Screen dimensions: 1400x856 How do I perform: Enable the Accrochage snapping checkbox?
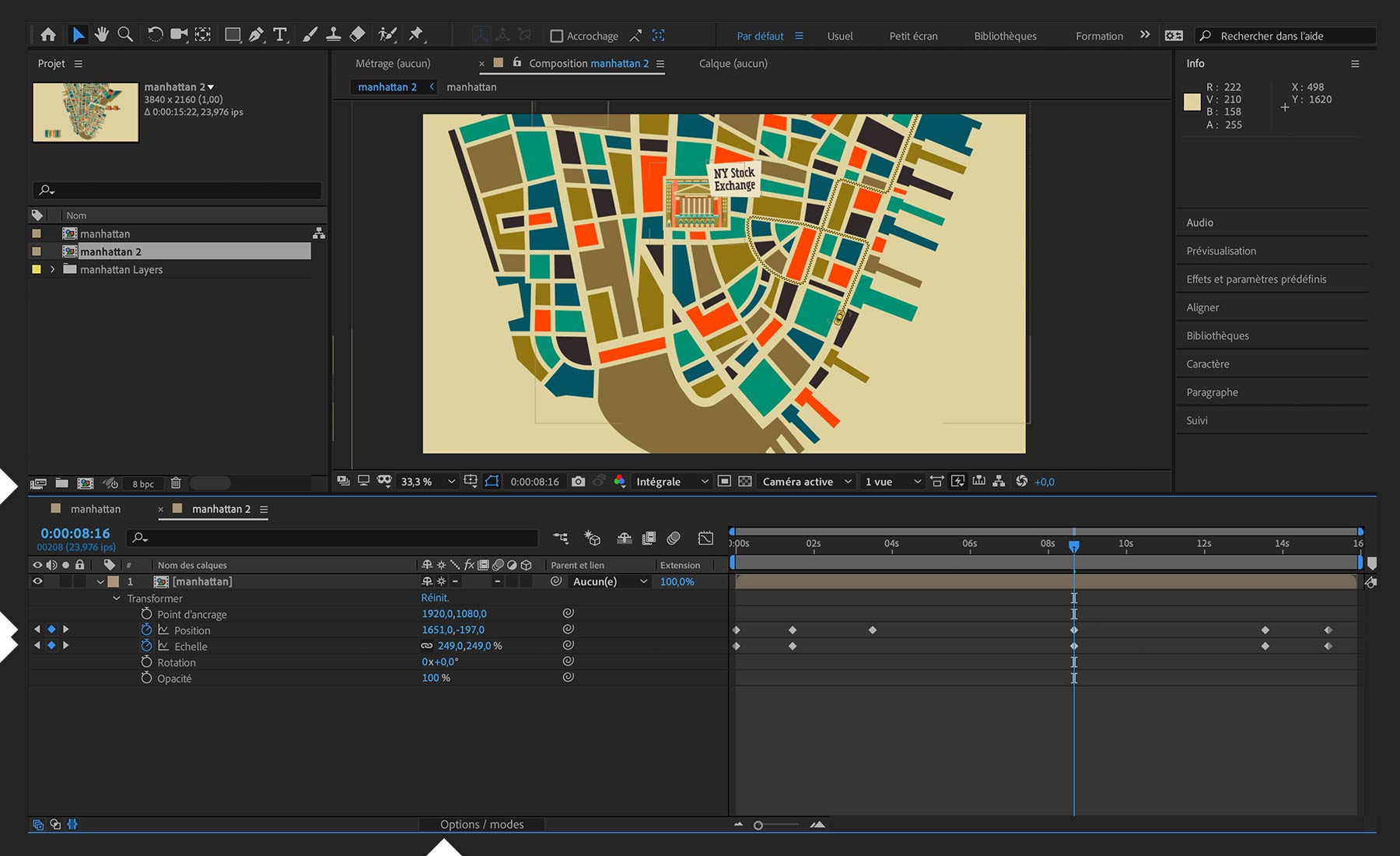point(556,36)
